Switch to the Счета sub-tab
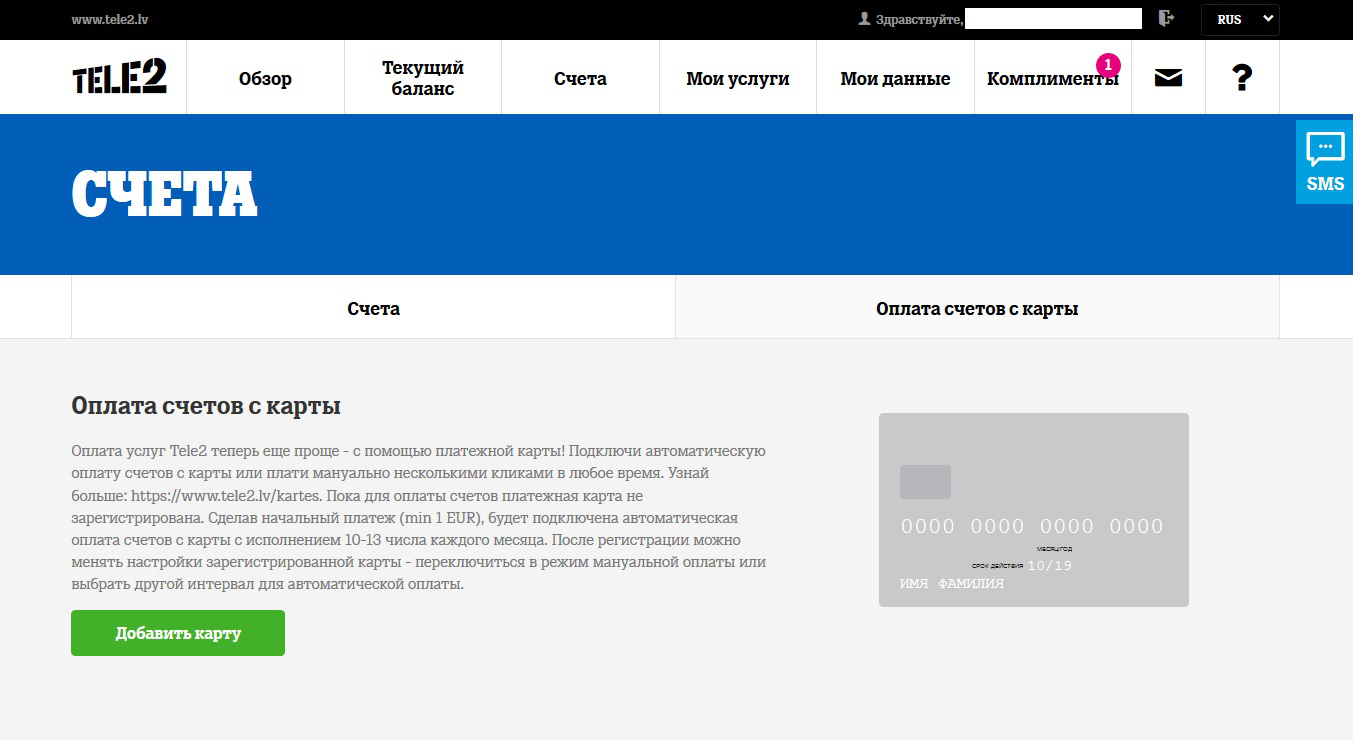1353x745 pixels. tap(374, 308)
